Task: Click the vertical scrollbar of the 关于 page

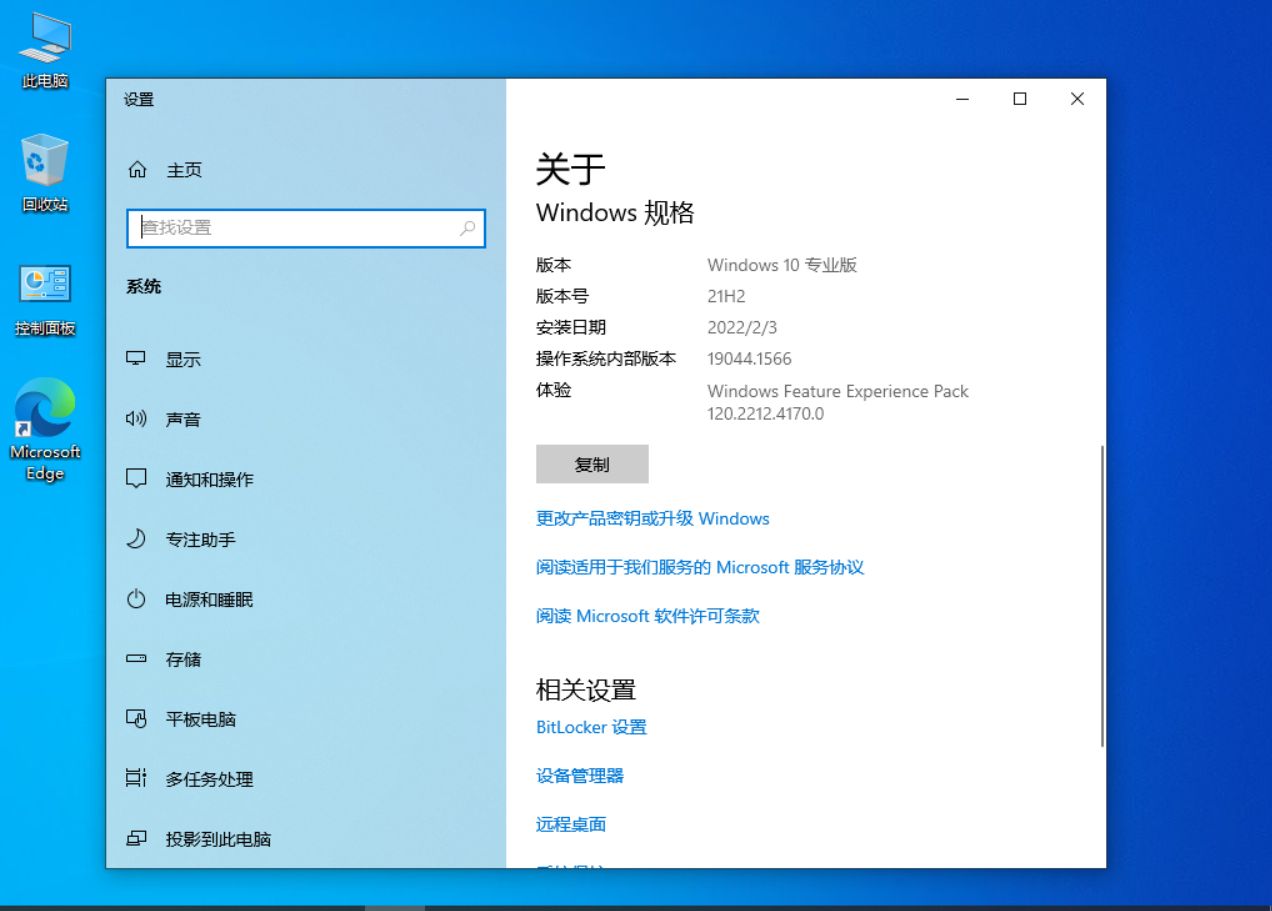Action: [x=1102, y=596]
